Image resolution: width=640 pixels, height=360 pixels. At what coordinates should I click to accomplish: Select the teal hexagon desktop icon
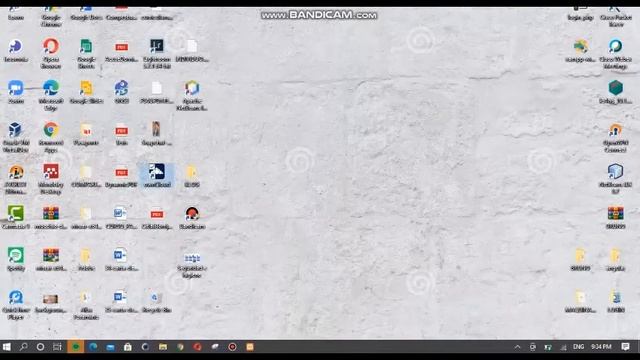pos(616,92)
